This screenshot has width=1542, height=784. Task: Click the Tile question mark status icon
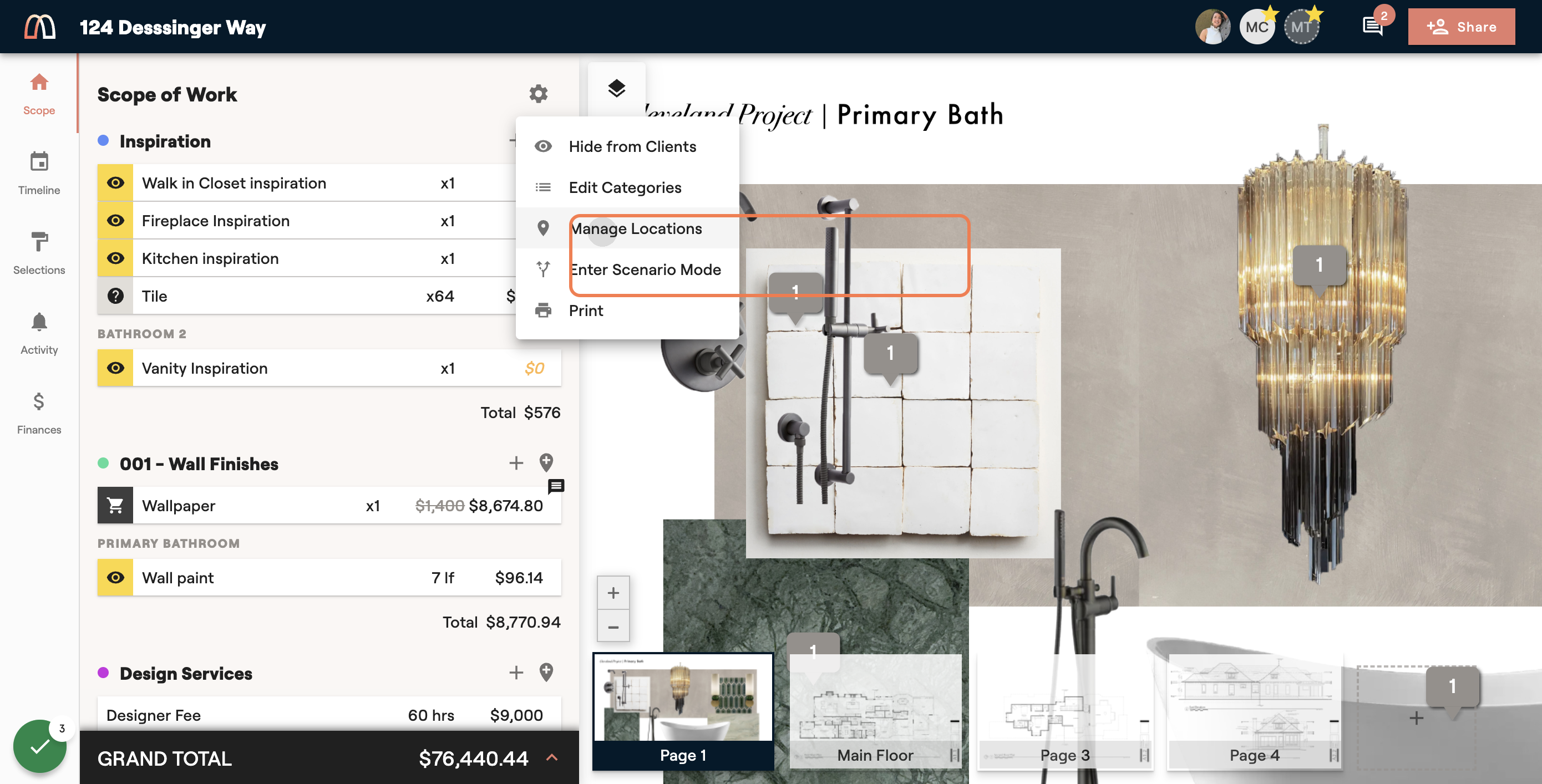point(115,296)
